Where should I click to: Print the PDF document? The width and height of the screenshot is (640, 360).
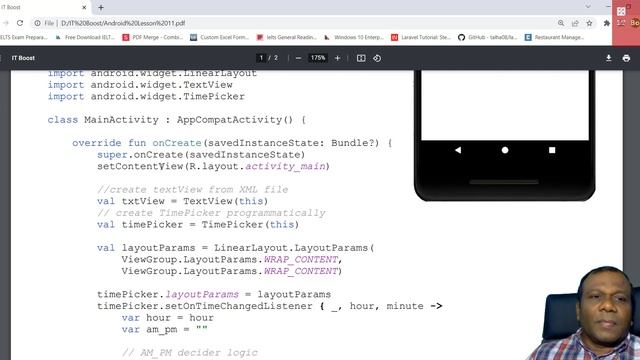pyautogui.click(x=626, y=58)
